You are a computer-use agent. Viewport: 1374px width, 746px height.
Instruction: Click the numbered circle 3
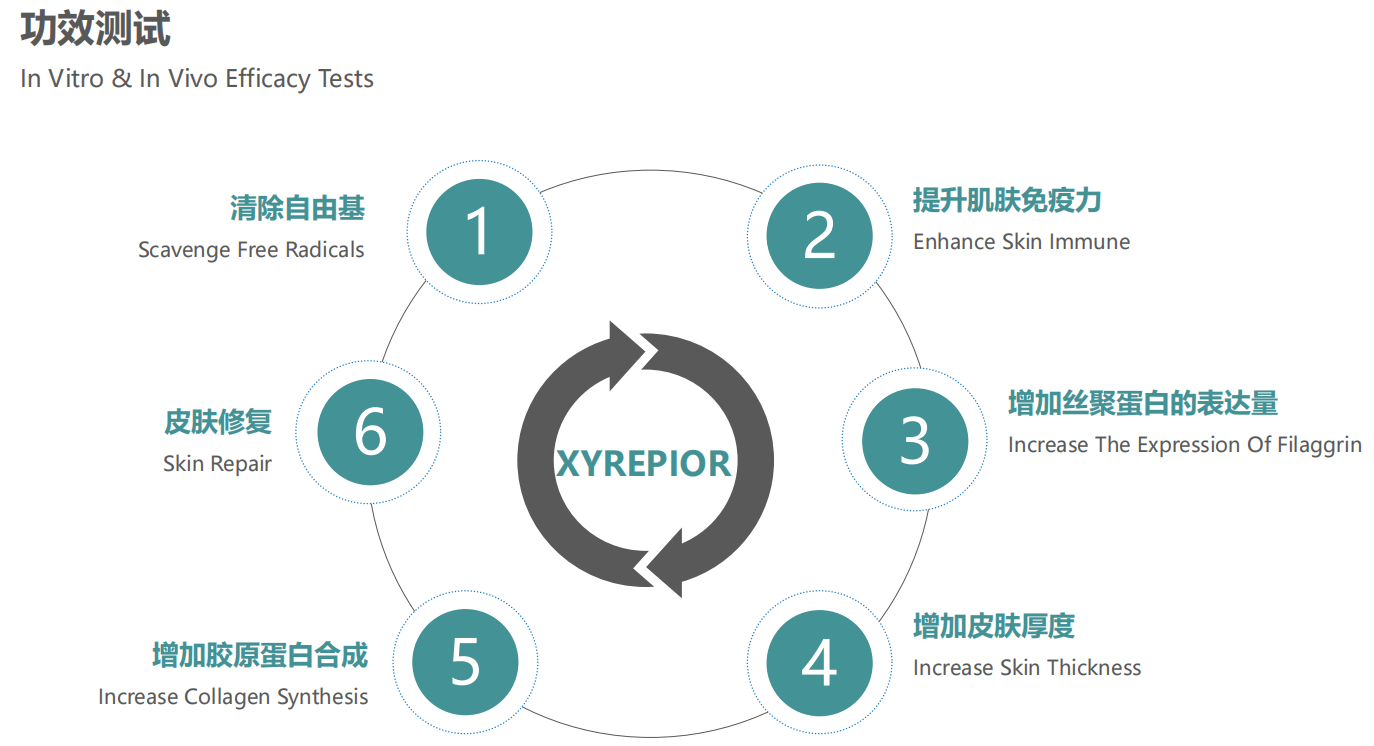(914, 441)
